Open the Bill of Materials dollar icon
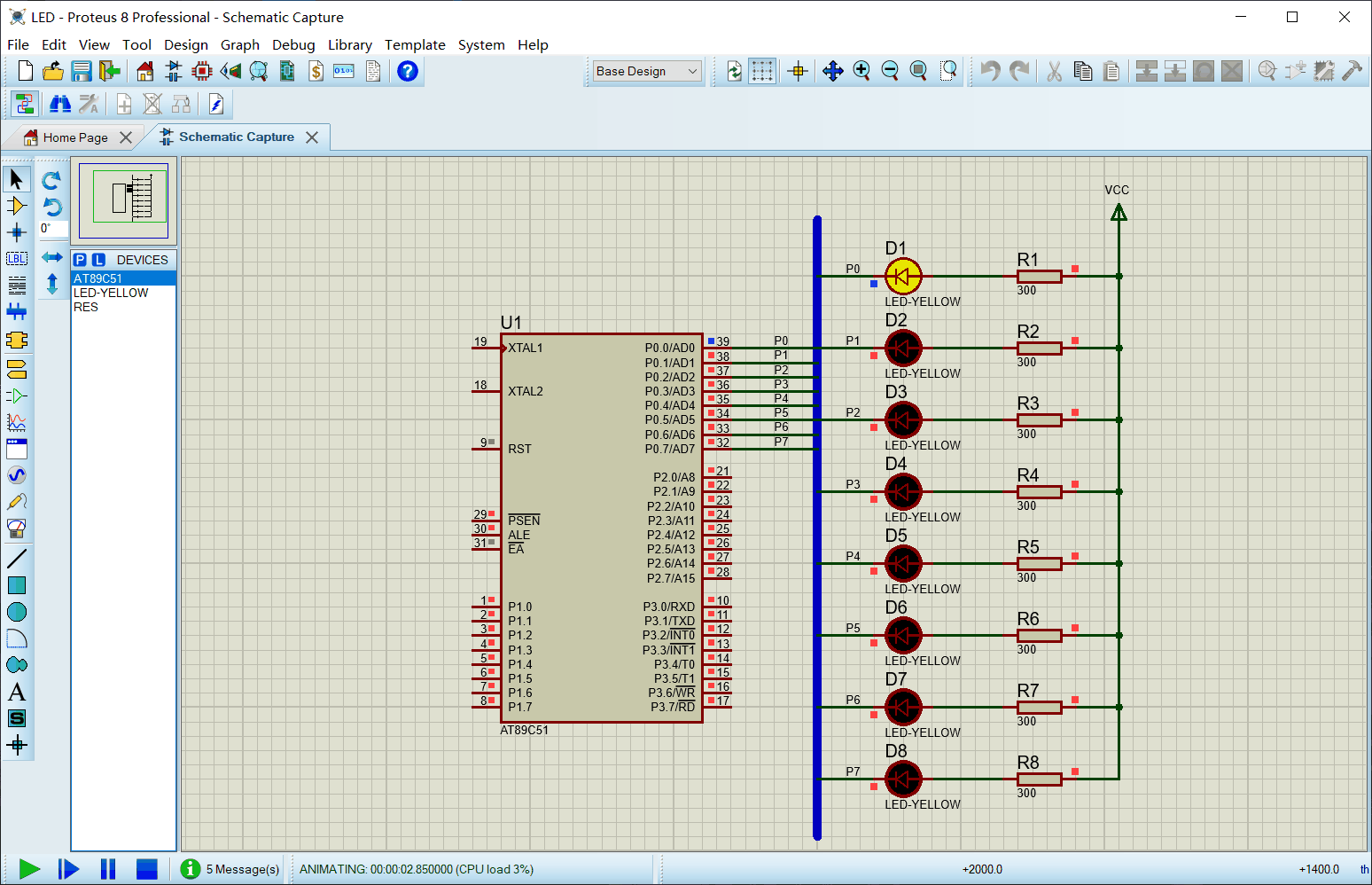Image resolution: width=1372 pixels, height=885 pixels. [316, 71]
